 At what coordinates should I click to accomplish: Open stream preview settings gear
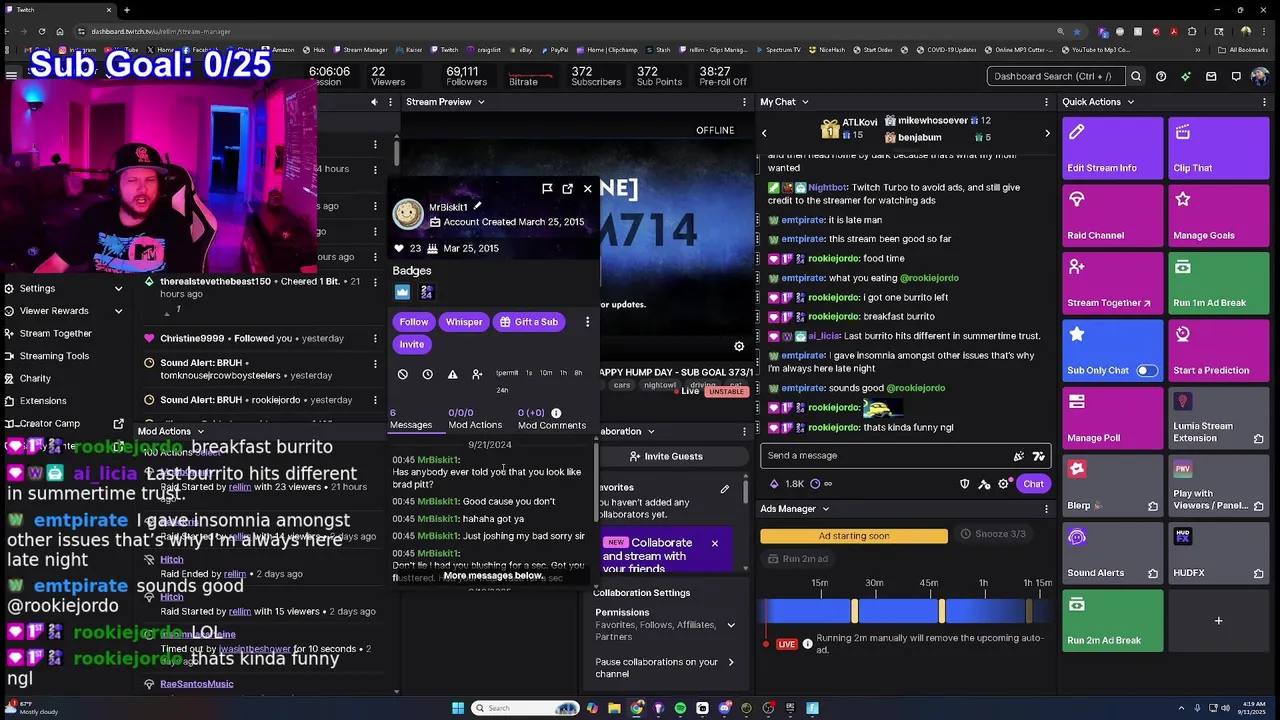(x=739, y=346)
